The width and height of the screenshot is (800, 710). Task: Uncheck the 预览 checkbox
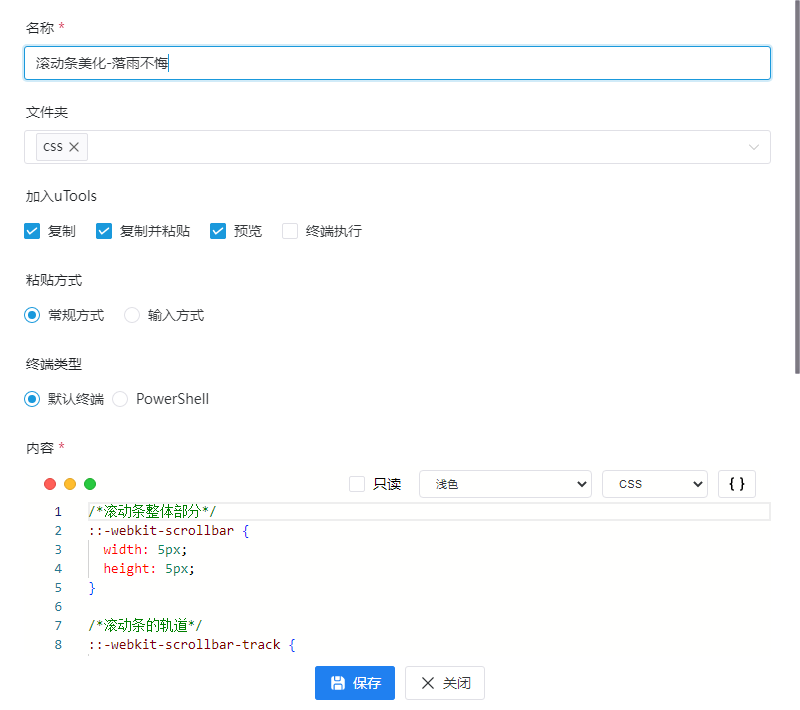tap(218, 231)
